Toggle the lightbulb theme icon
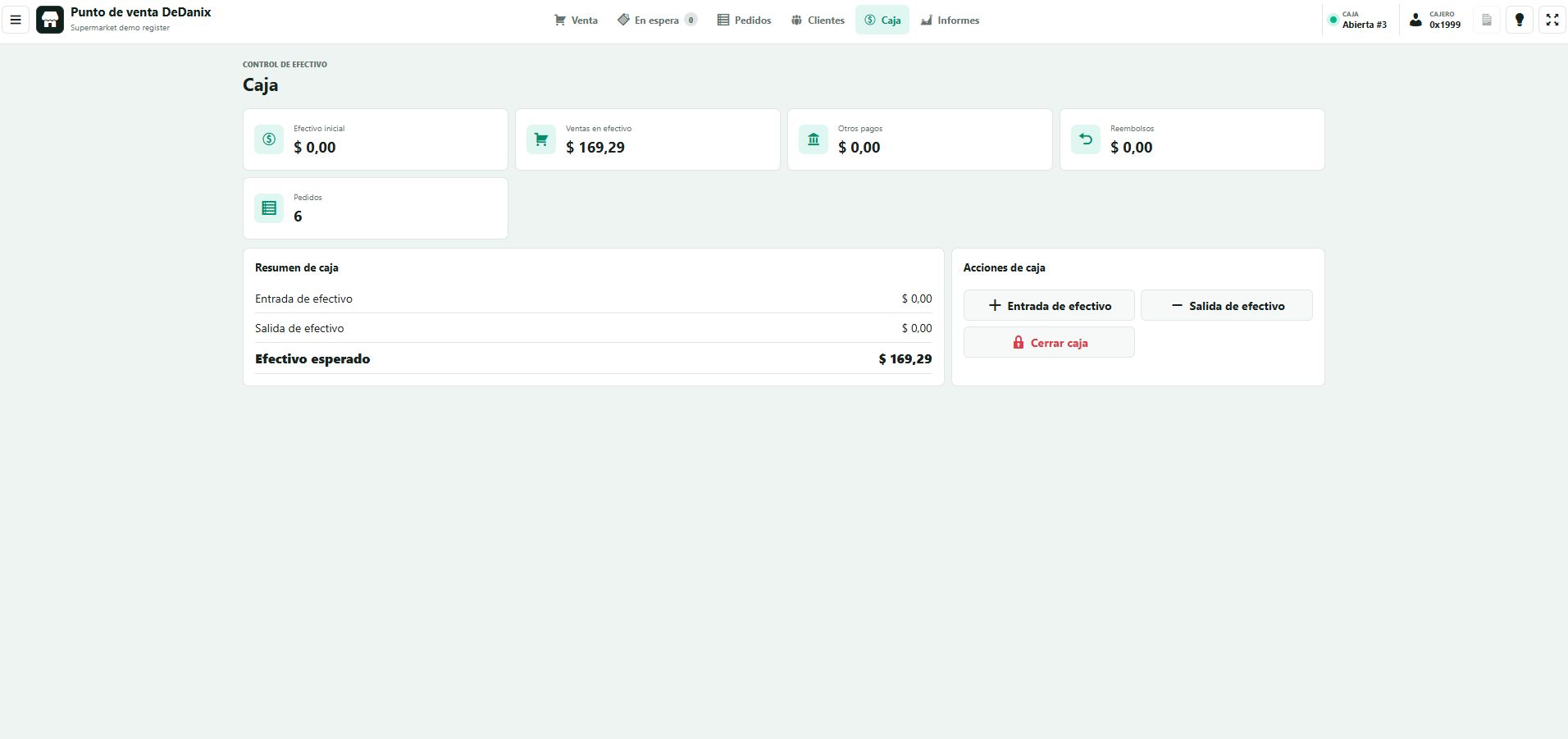 coord(1520,20)
